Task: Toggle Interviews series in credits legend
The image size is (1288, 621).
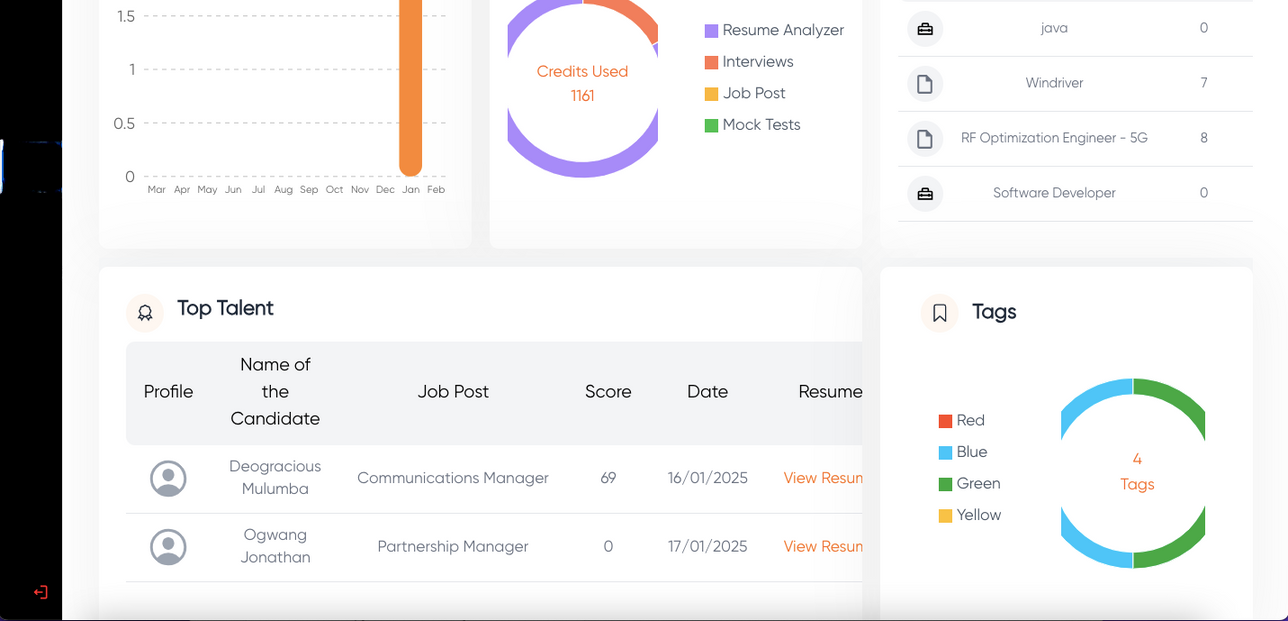Action: point(749,62)
